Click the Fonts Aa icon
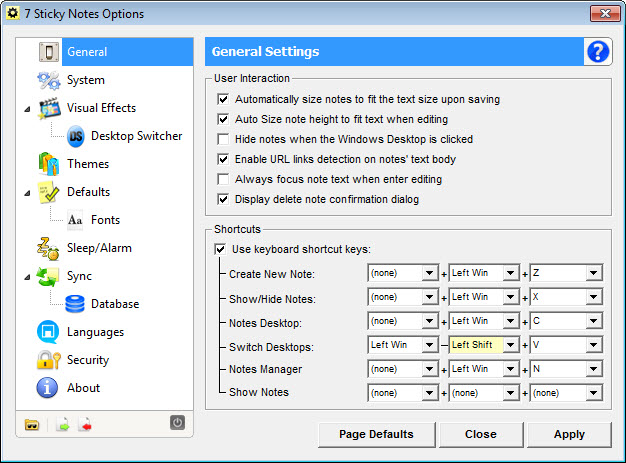The image size is (626, 463). (75, 220)
